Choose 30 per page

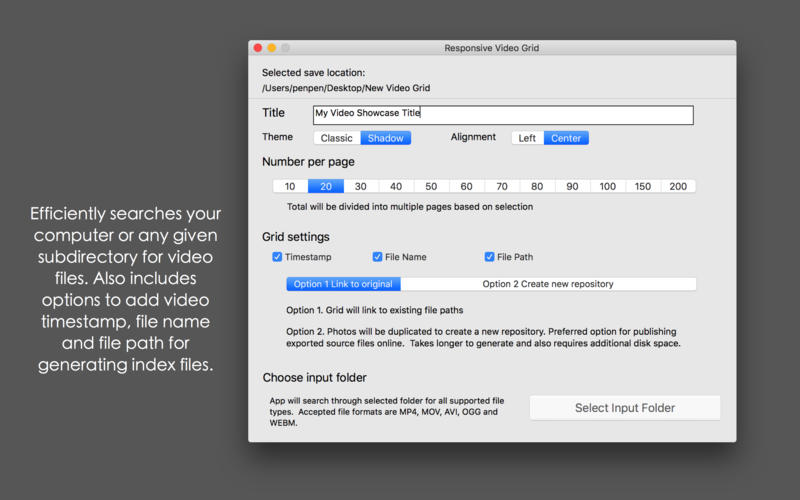(x=361, y=186)
